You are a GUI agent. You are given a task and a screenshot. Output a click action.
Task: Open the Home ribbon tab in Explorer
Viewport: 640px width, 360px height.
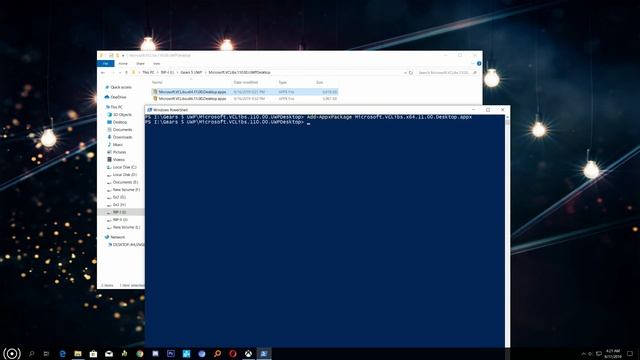click(x=123, y=64)
